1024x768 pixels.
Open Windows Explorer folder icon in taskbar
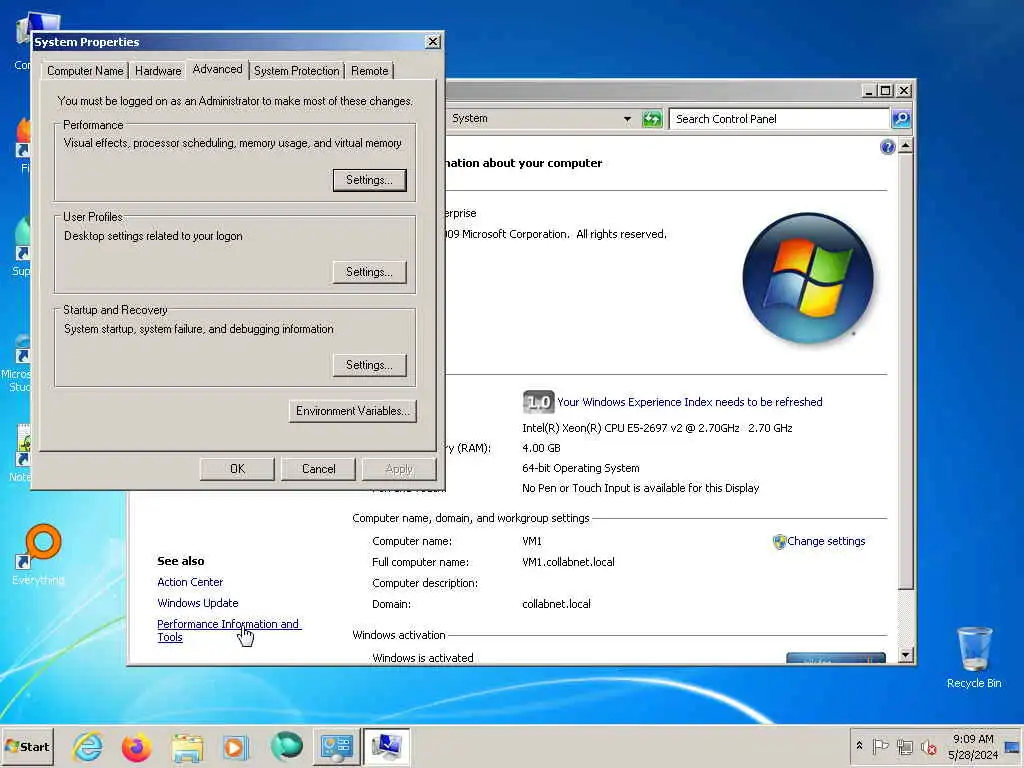point(187,747)
